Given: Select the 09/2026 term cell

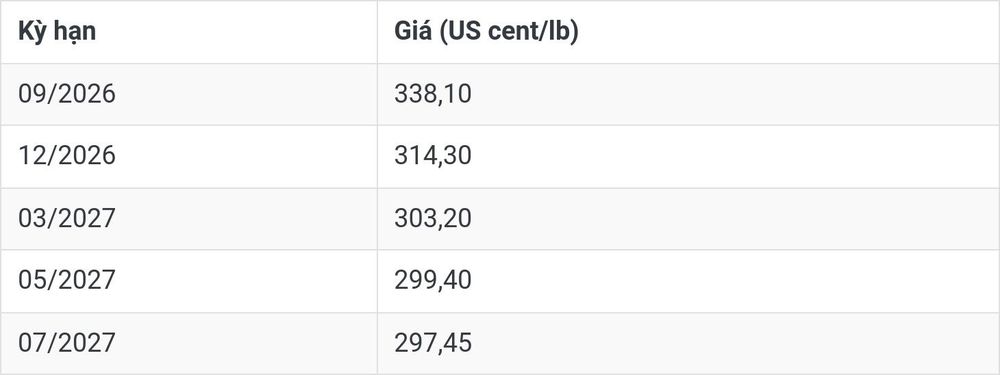Looking at the screenshot, I should 189,94.
